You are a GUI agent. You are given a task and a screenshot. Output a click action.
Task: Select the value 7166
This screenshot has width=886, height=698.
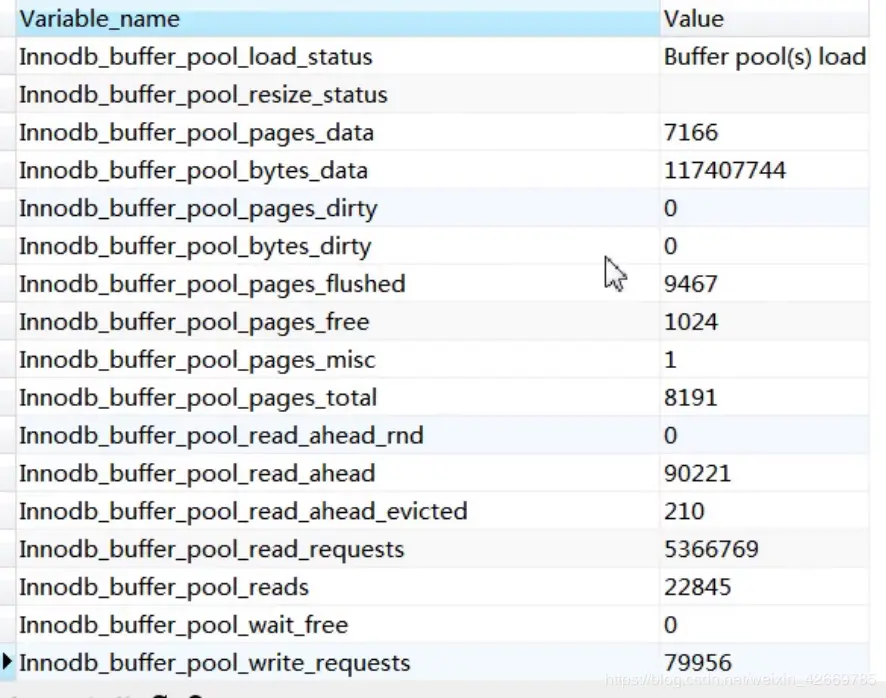pos(765,132)
